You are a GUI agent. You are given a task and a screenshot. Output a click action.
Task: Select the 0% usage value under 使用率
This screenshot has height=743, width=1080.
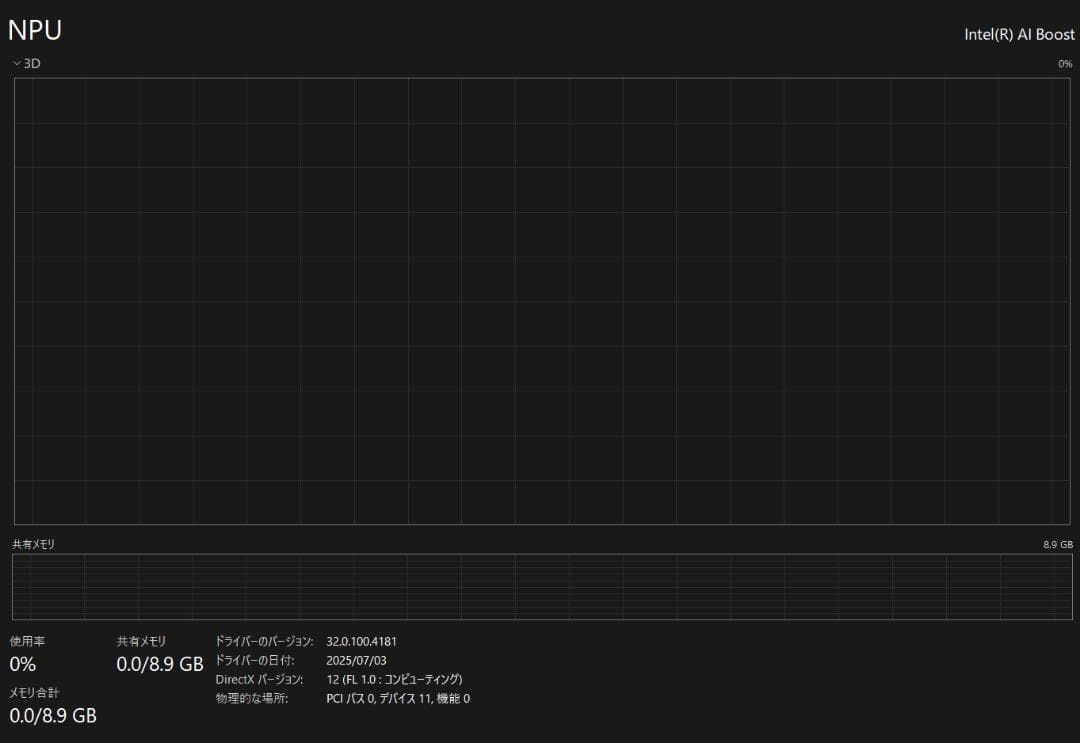point(23,664)
